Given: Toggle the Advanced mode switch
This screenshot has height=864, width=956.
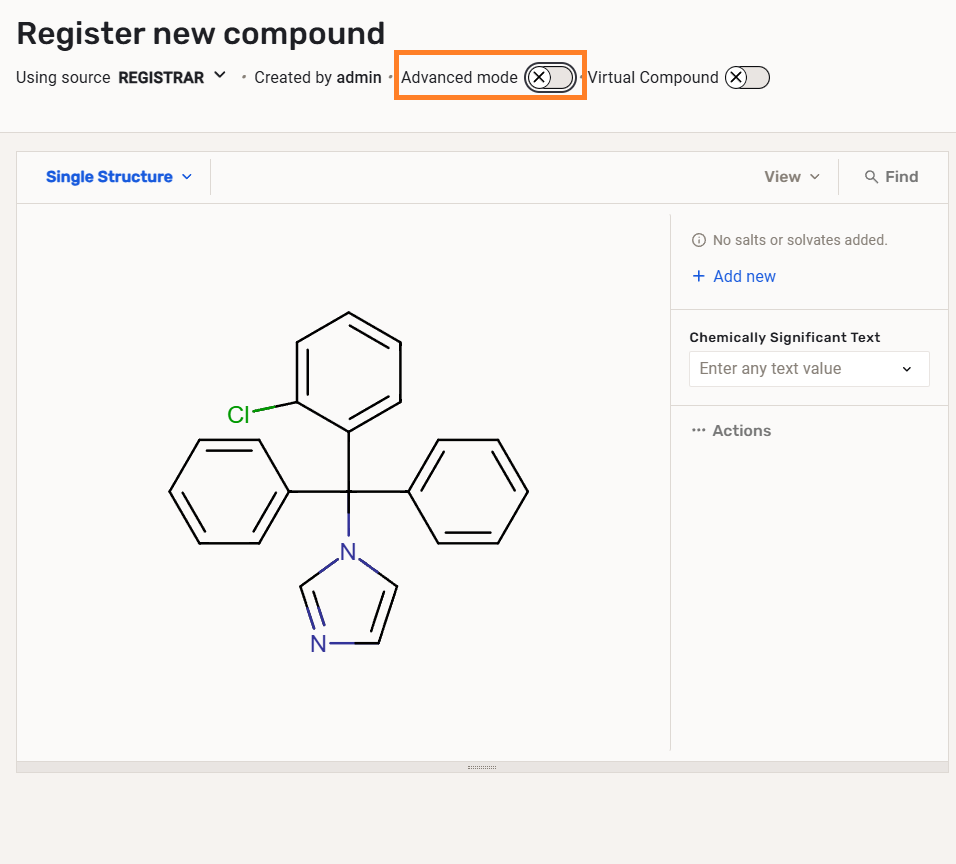Looking at the screenshot, I should point(550,78).
